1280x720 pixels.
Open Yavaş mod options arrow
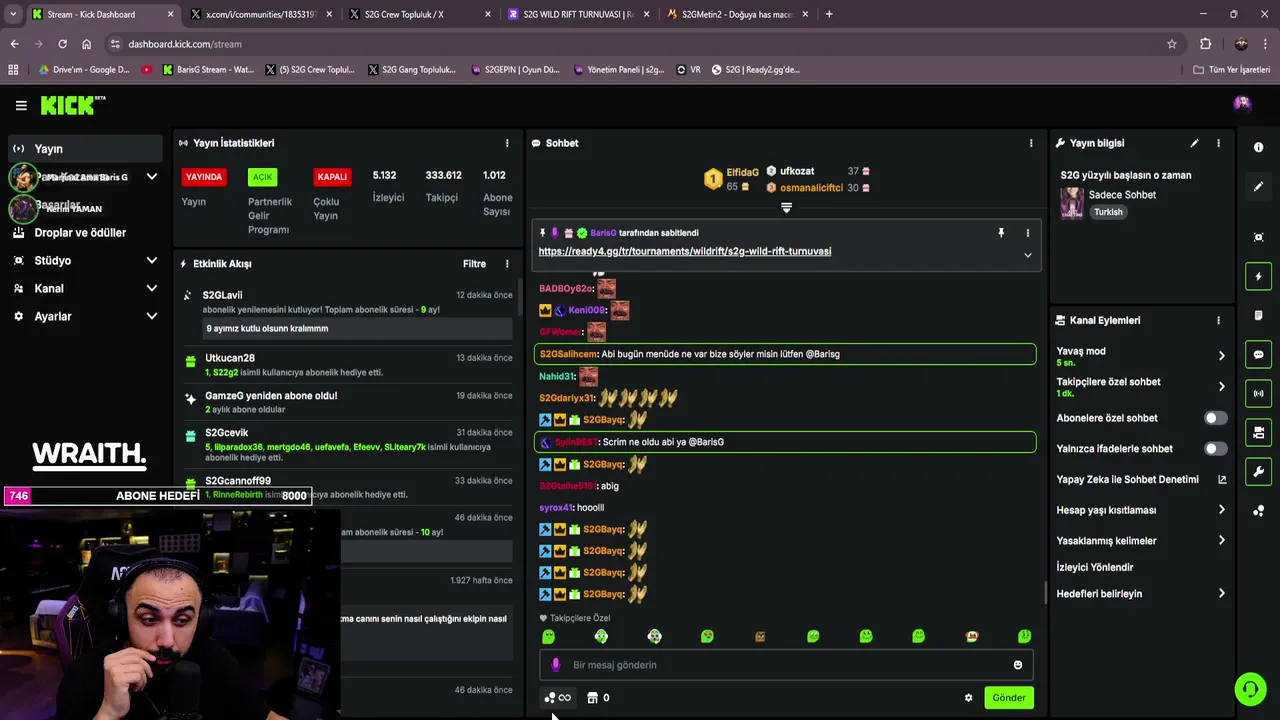[x=1221, y=356]
